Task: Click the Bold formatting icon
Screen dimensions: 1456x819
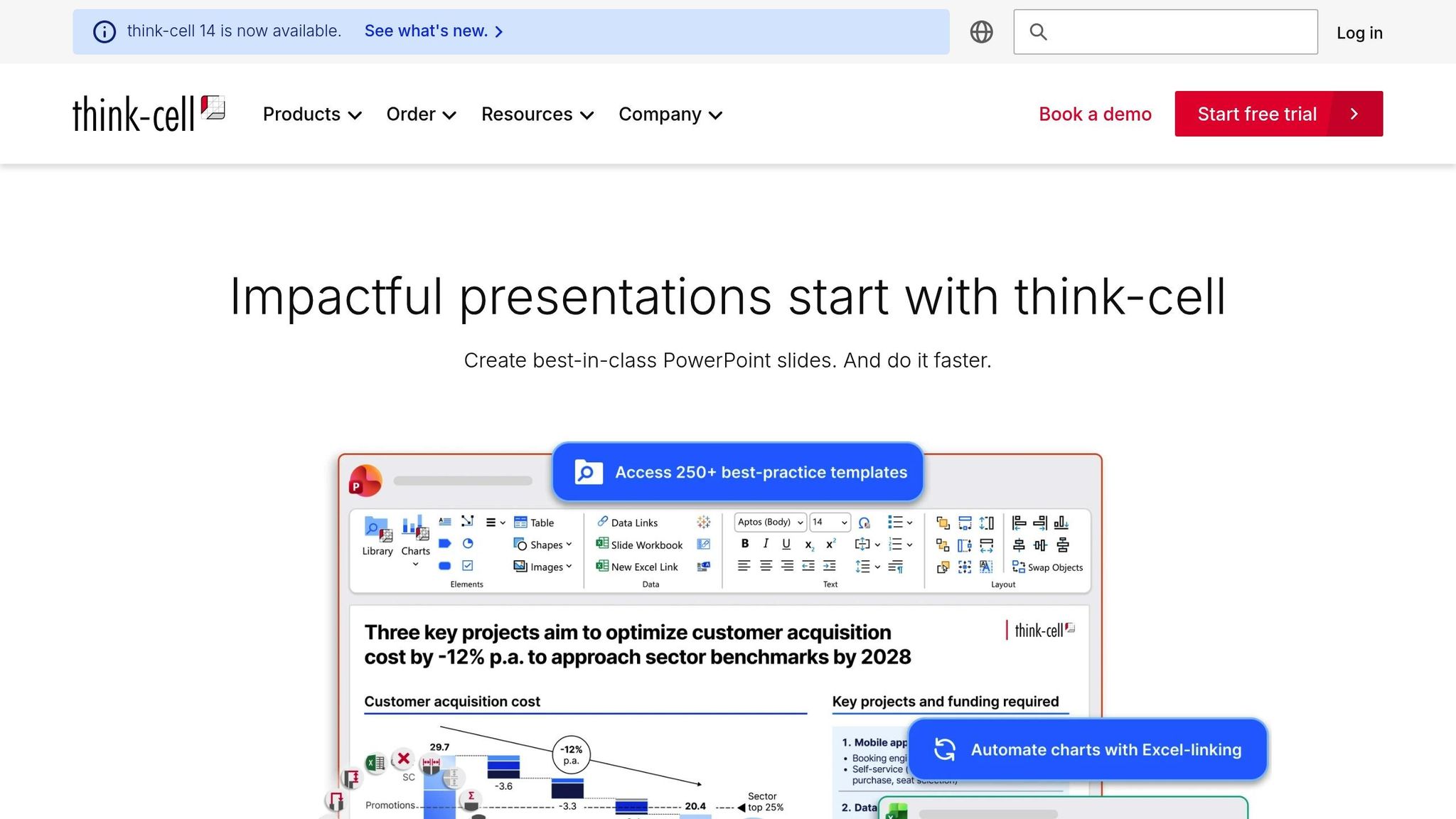Action: click(744, 544)
